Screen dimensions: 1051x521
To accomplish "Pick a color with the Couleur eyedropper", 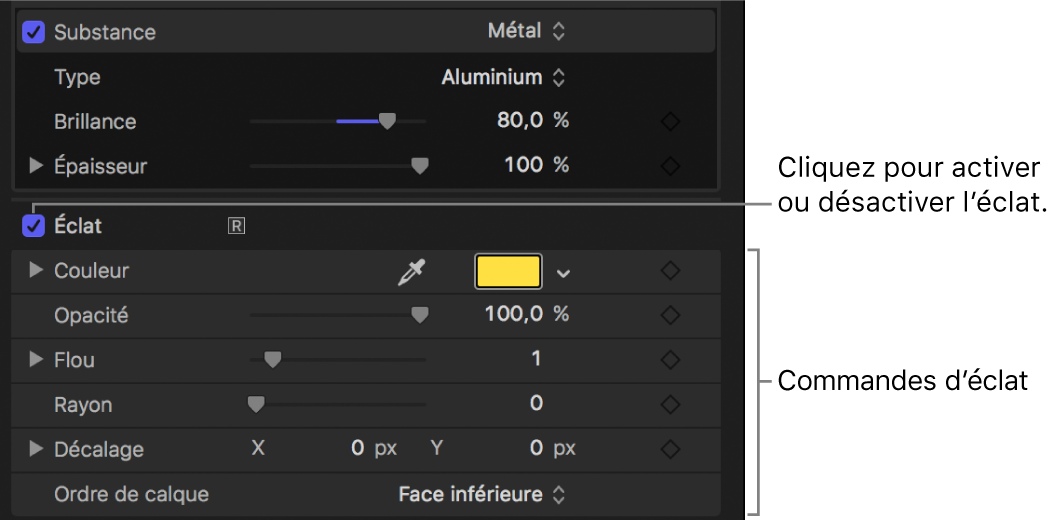I will [x=410, y=272].
